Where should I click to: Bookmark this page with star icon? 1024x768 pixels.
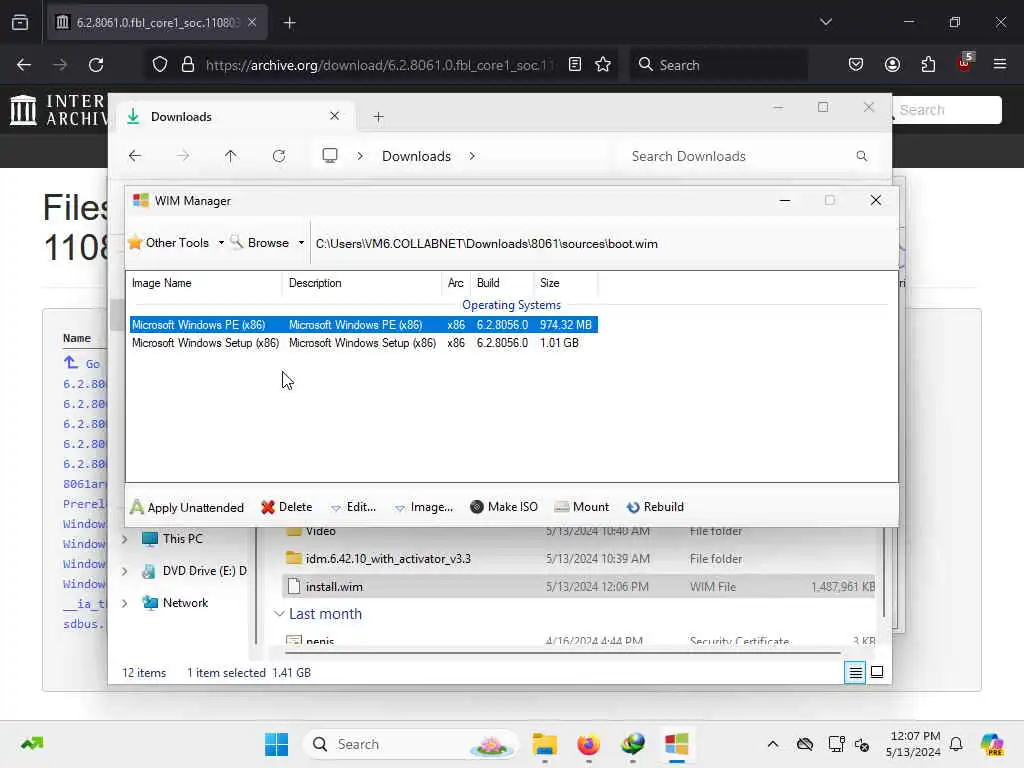coord(603,64)
